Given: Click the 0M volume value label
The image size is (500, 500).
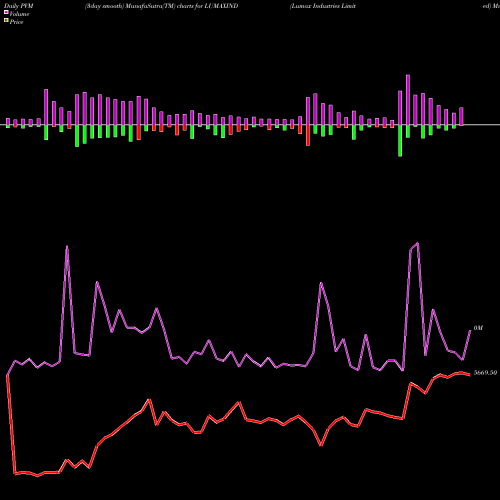Looking at the screenshot, I should pos(478,328).
